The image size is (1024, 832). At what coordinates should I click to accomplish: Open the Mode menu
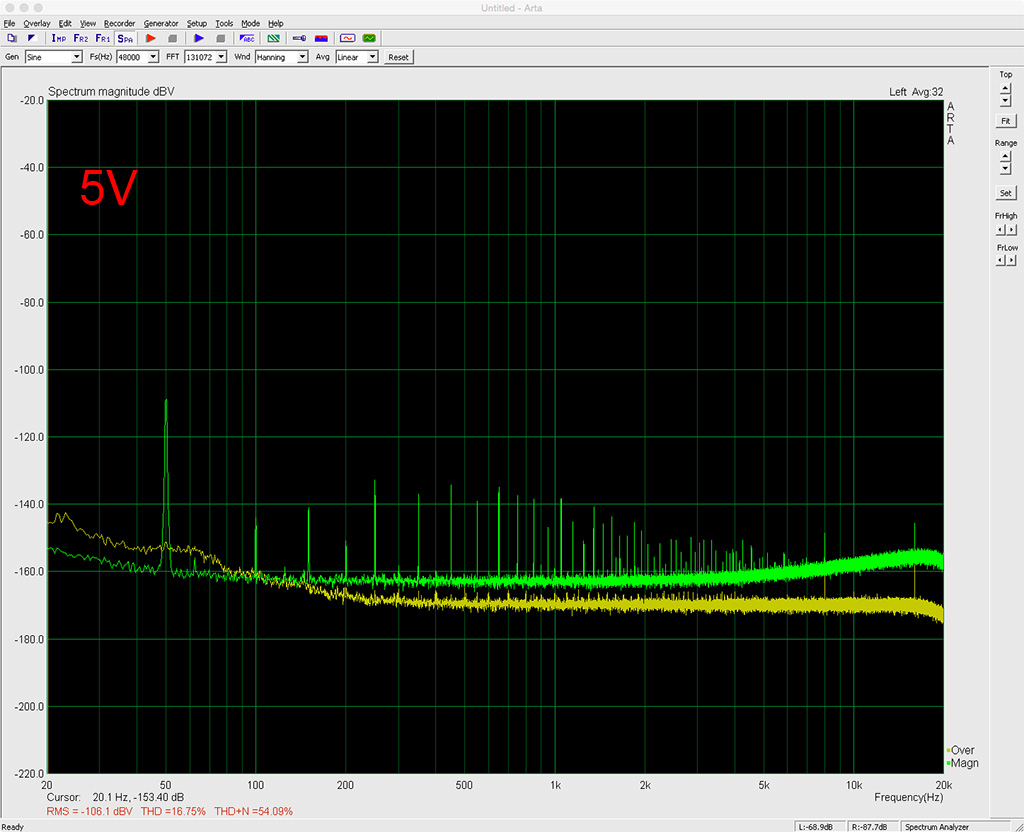(250, 24)
